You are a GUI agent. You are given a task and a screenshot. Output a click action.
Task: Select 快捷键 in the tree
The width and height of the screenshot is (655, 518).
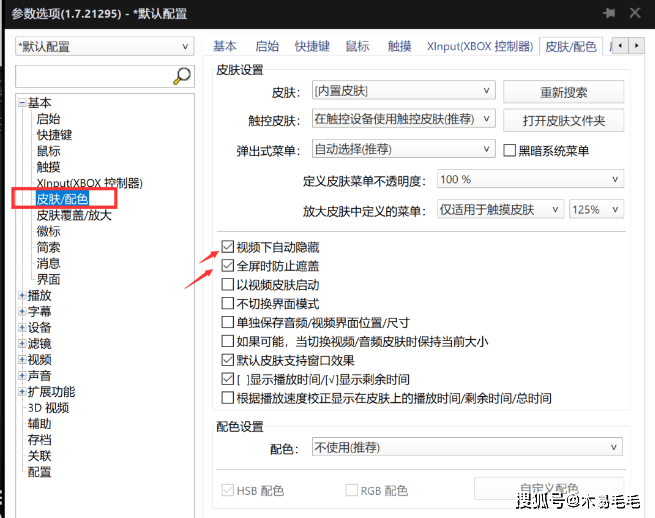click(x=54, y=135)
